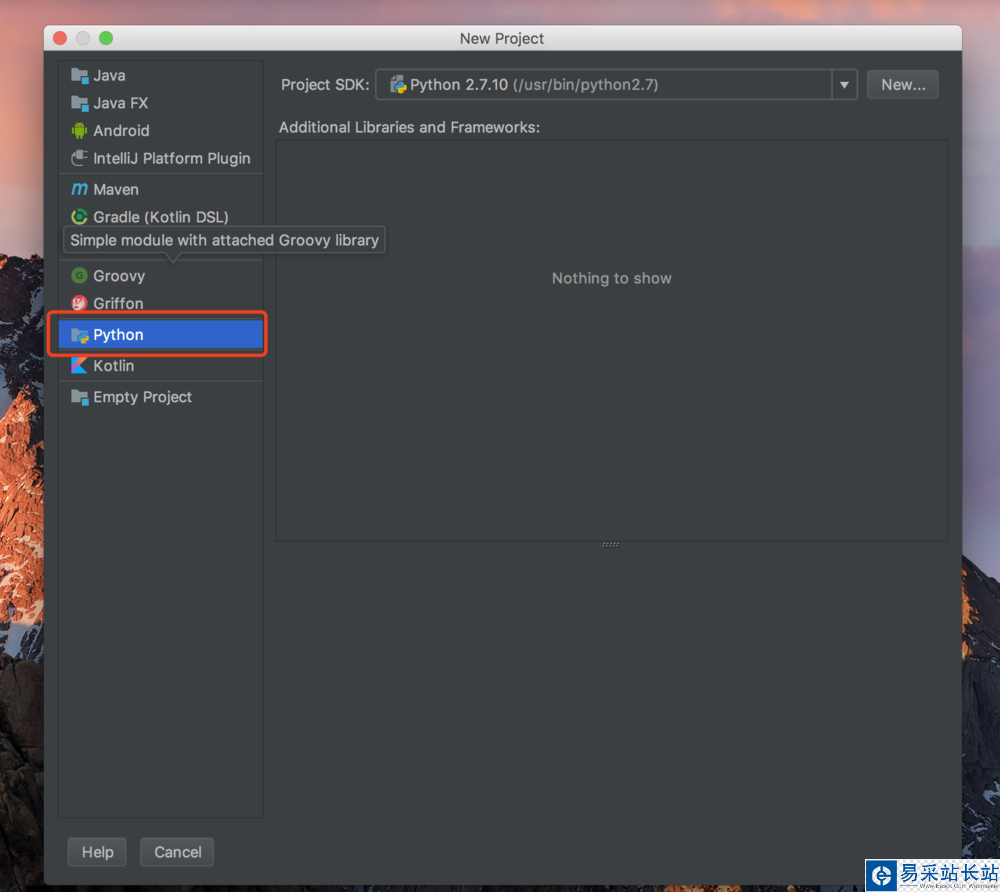
Task: Click the Kotlin K logo icon
Action: tap(79, 365)
